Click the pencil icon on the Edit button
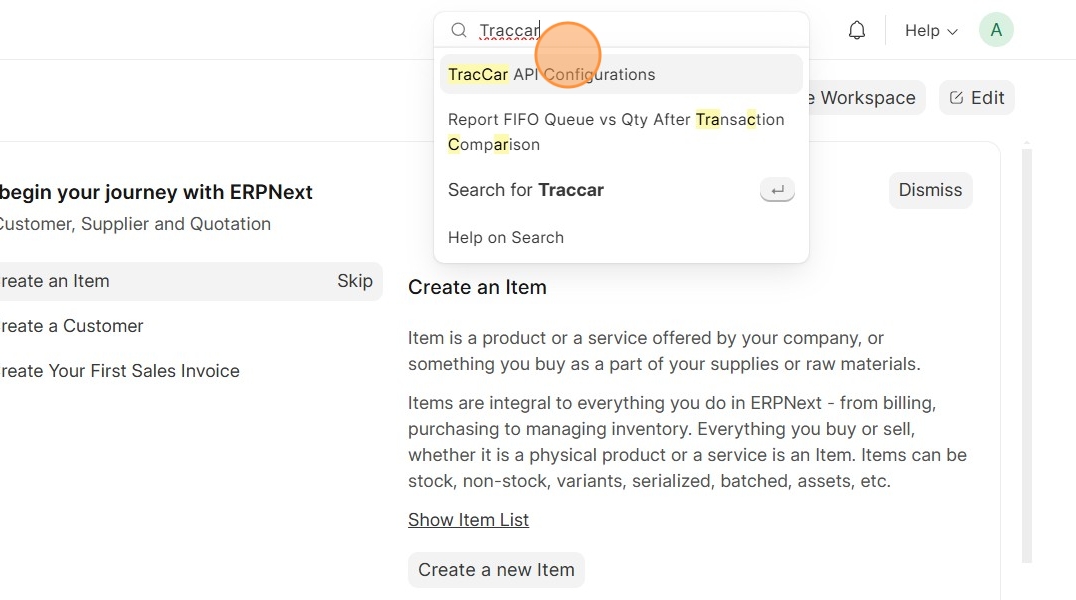The height and width of the screenshot is (600, 1076). (x=957, y=98)
